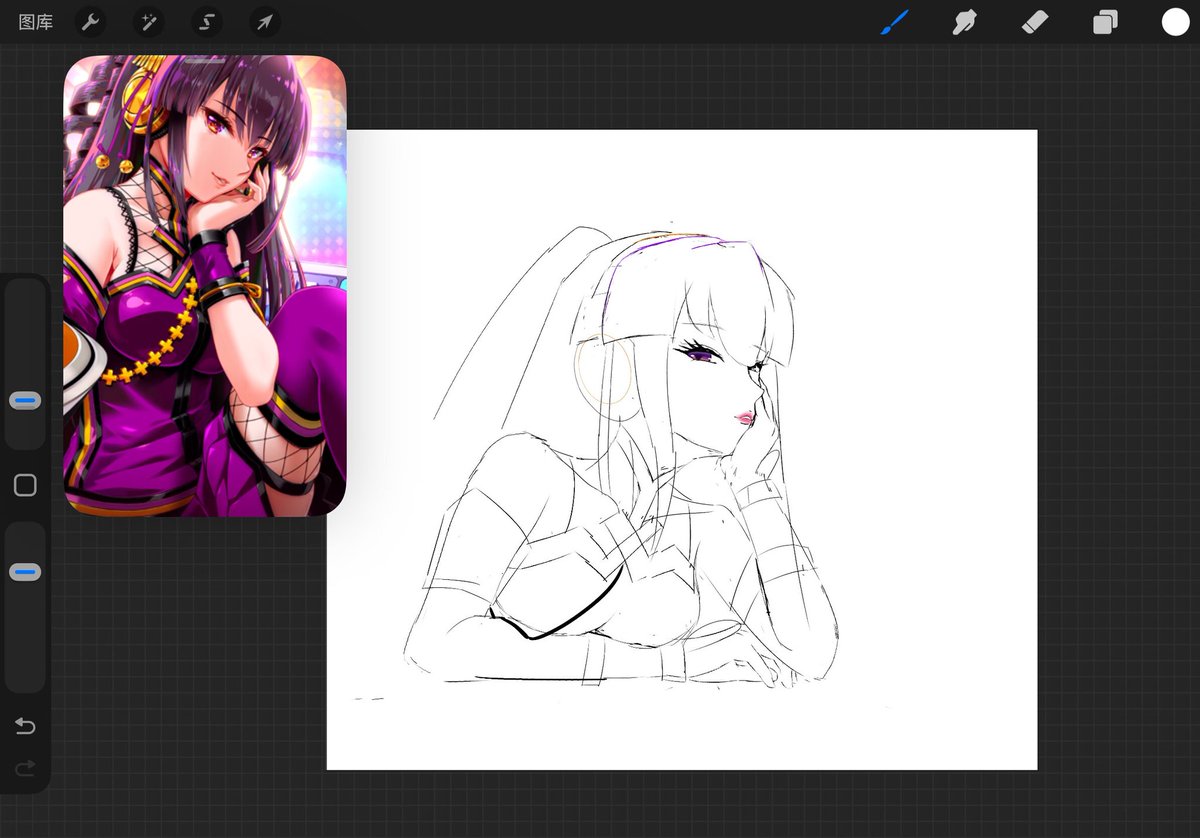Open the Layers panel

[x=1105, y=22]
